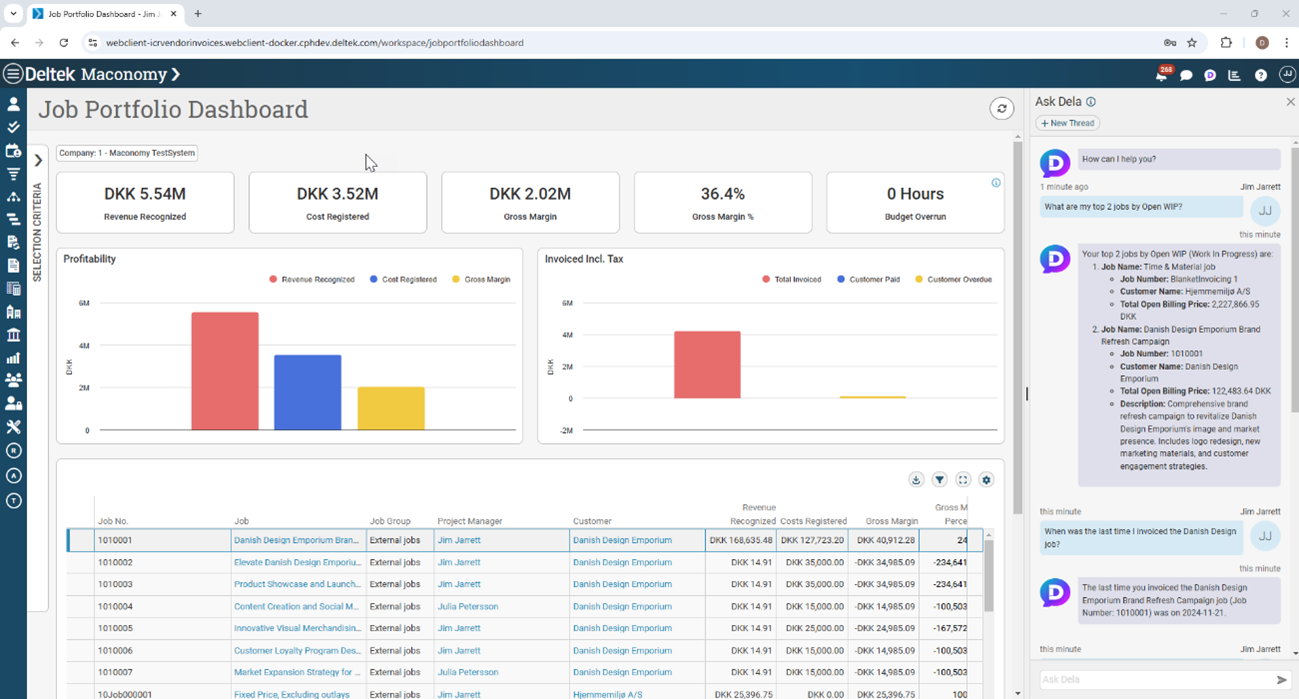Sort by the Project Manager column header
The image size is (1299, 699).
(469, 521)
